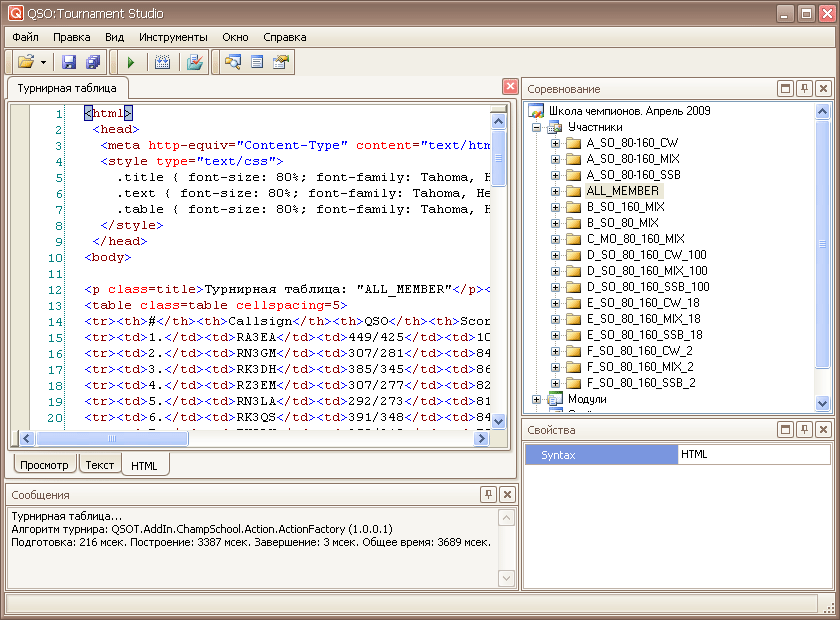Toggle pin on the Соревнование panel
This screenshot has width=840, height=620.
(804, 89)
